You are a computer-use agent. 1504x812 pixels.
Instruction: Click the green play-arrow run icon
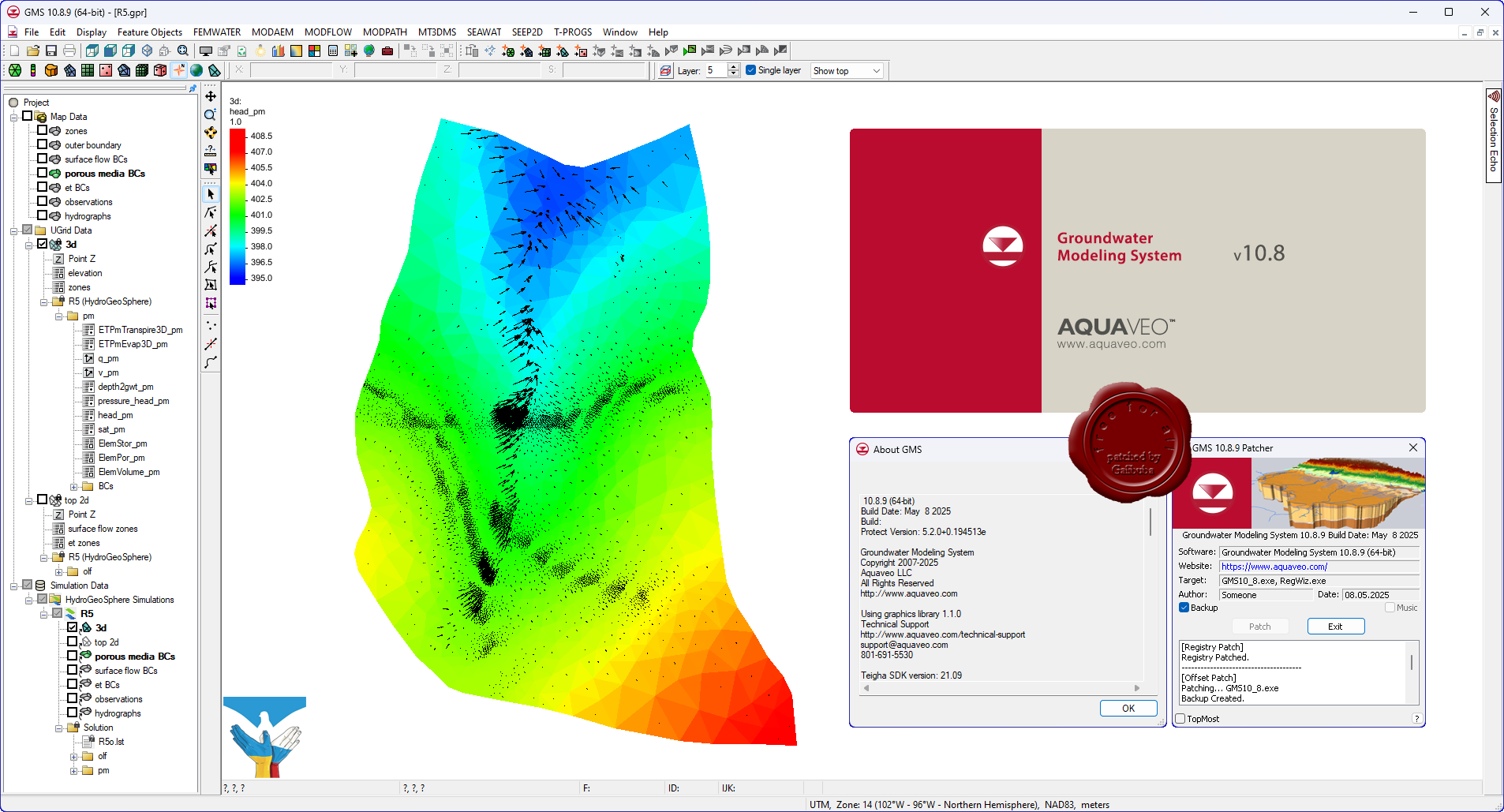690,51
